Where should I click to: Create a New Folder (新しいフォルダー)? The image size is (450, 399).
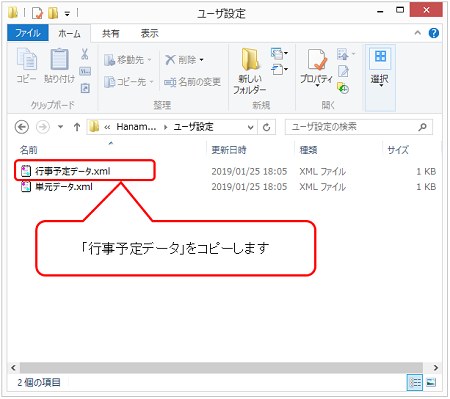click(250, 71)
